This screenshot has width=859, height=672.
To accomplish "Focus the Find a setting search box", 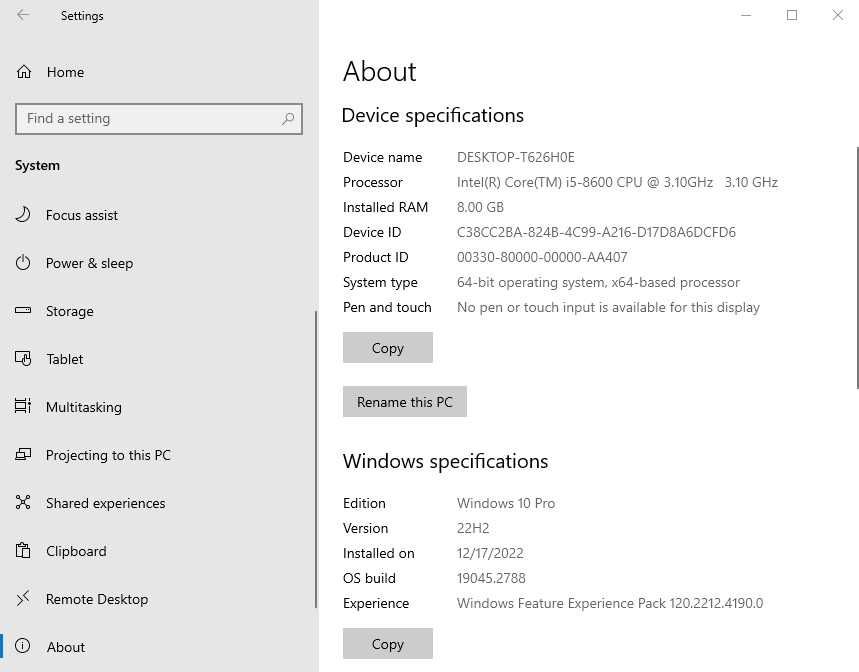I will click(x=150, y=119).
